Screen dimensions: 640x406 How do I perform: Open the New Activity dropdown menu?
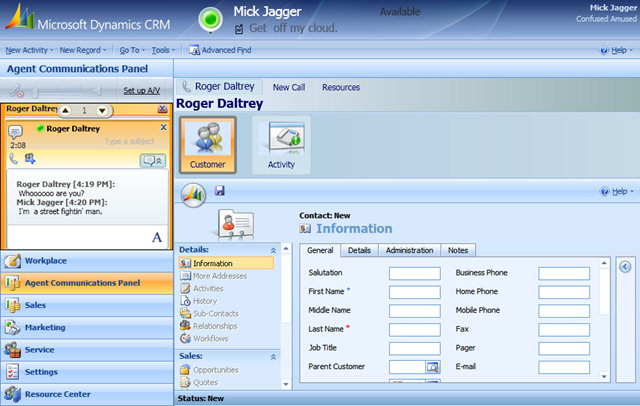point(29,50)
